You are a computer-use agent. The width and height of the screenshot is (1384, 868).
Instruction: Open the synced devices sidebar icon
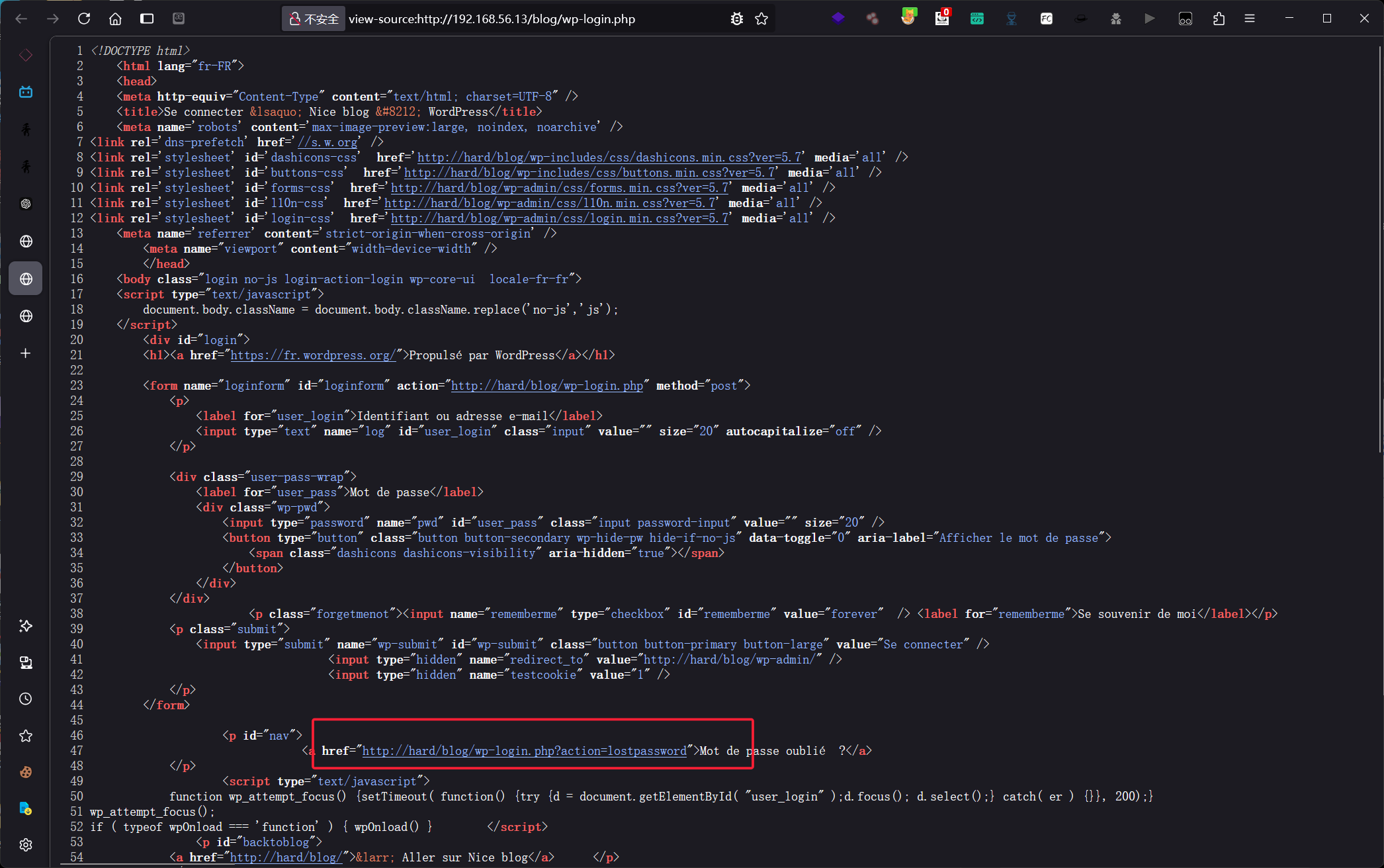click(26, 662)
